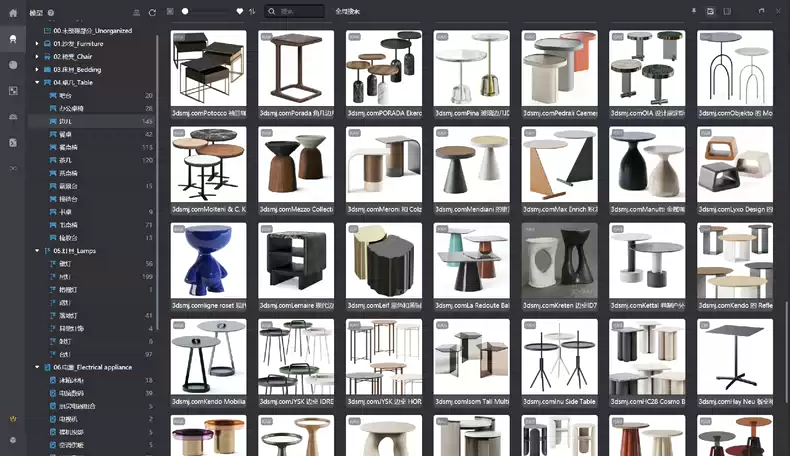
Task: Open the PORADA Ekero tables thumbnail
Action: (x=384, y=68)
